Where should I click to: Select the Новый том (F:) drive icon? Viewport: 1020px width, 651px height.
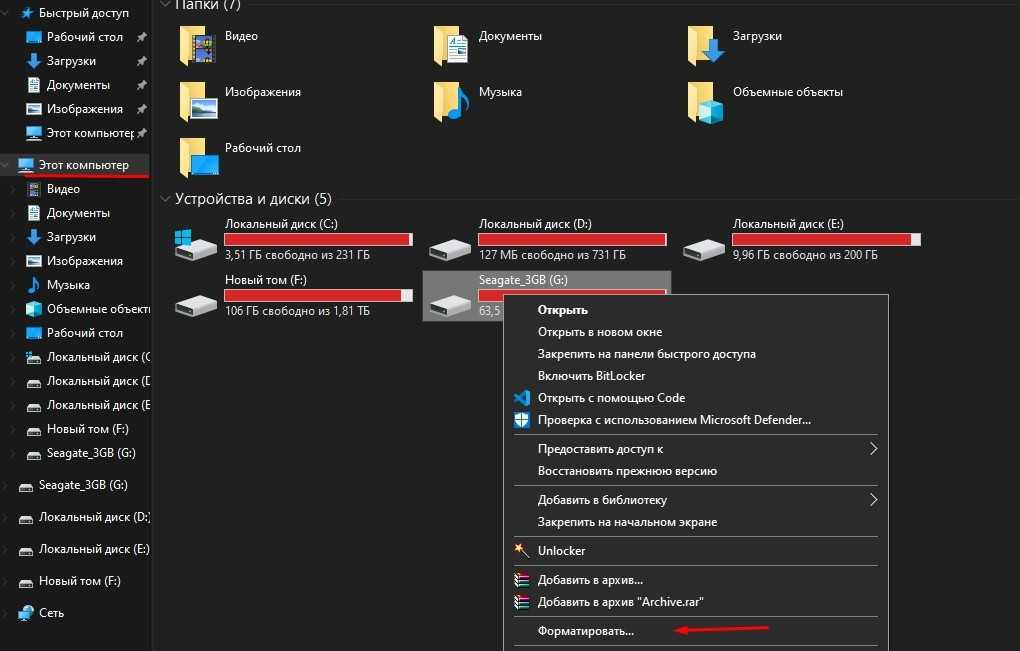(194, 301)
